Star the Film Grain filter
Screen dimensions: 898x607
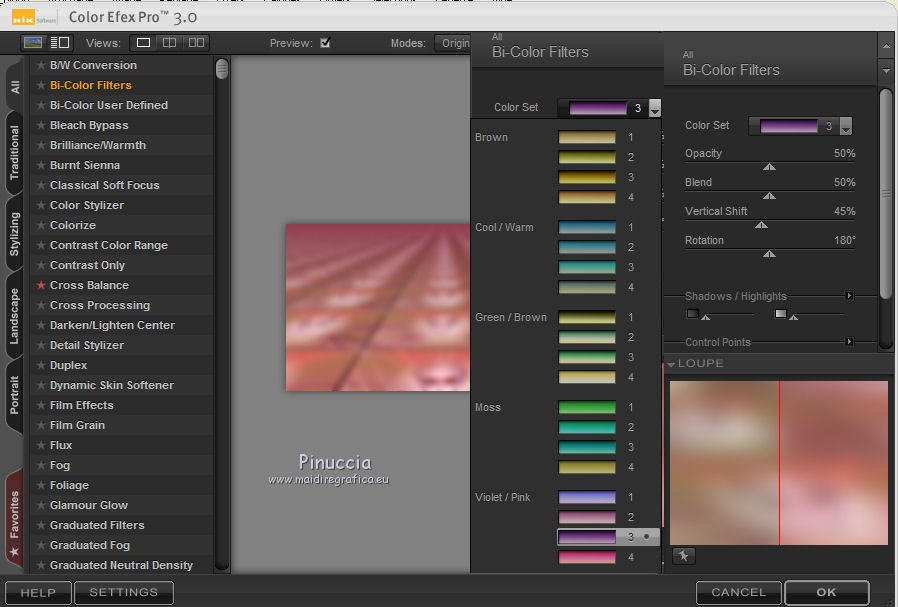41,425
